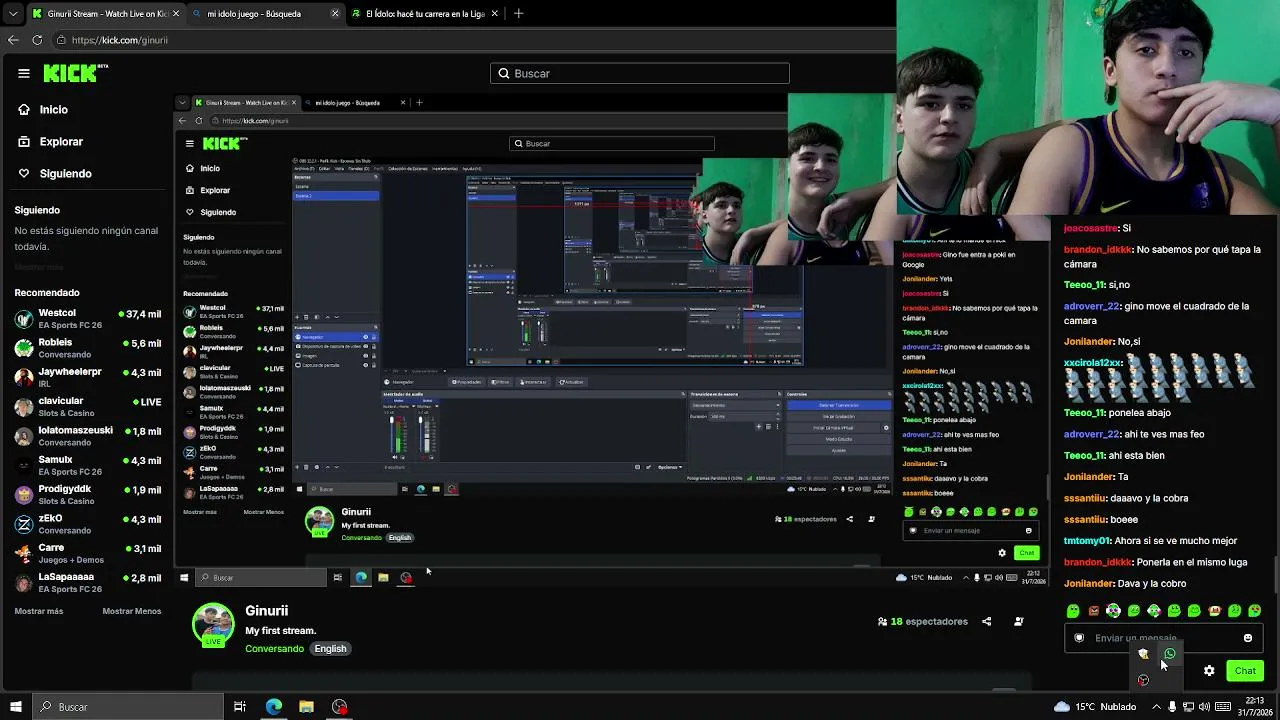1280x720 pixels.
Task: Open the emoji picker in chat box
Action: [1247, 638]
